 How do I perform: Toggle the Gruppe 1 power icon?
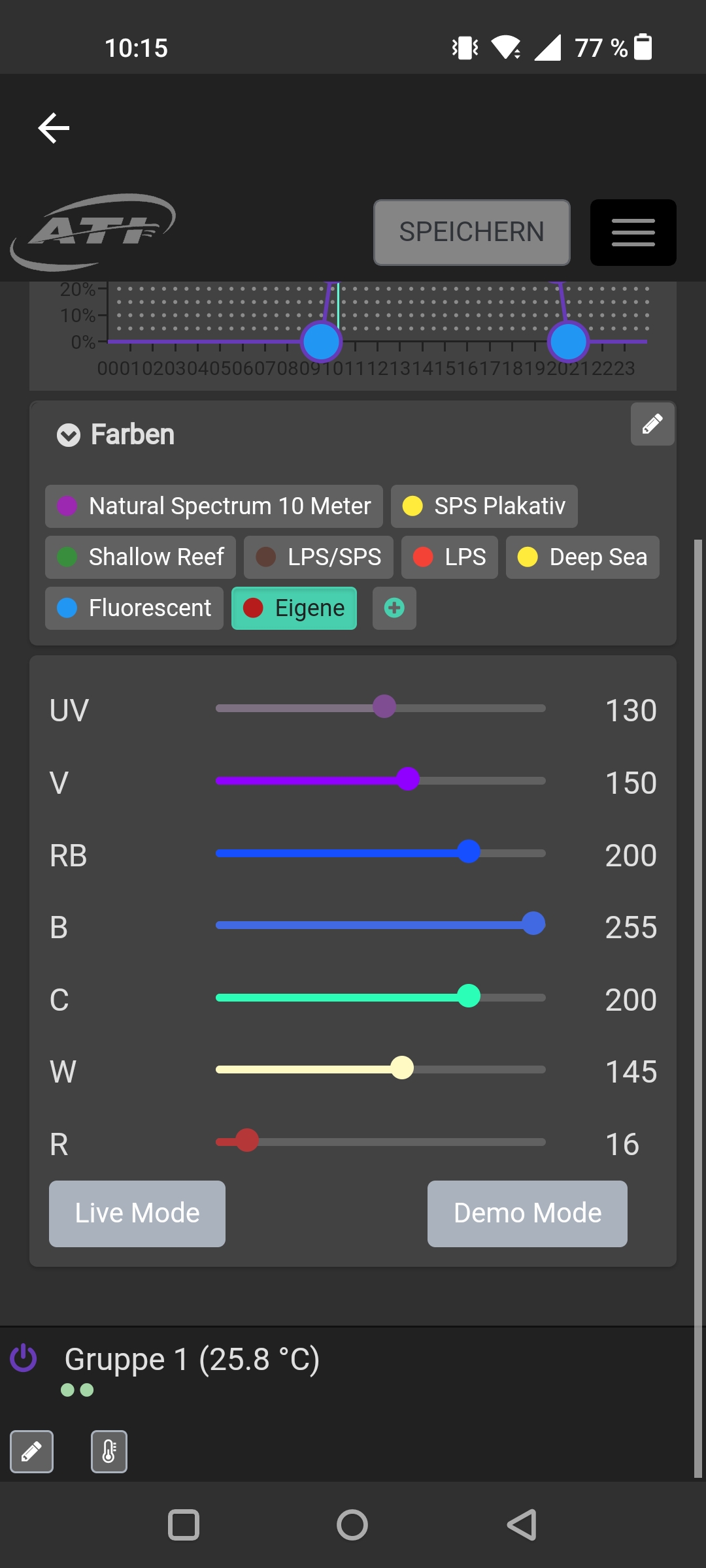tap(24, 1358)
